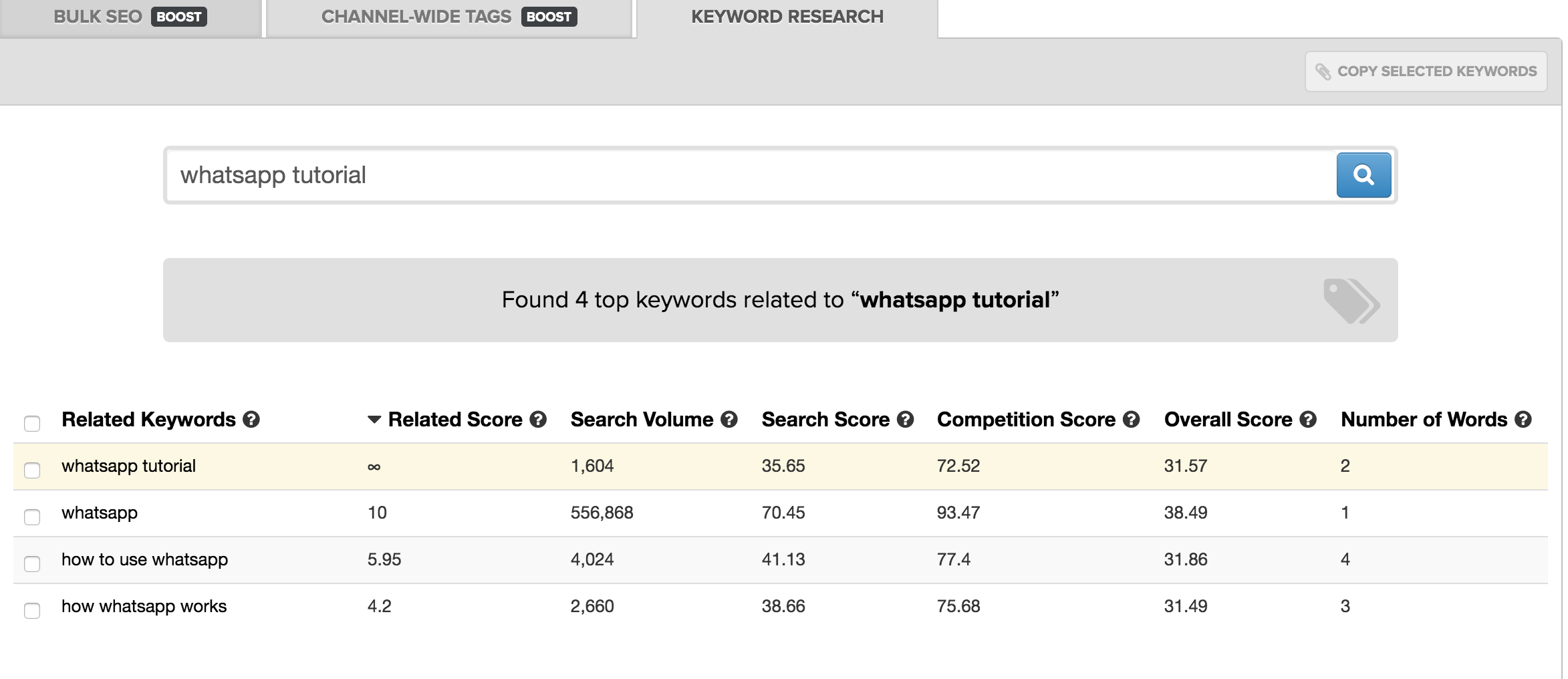Tick the 'how whatsapp works' checkbox
Viewport: 1568px width, 679px height.
tap(32, 610)
